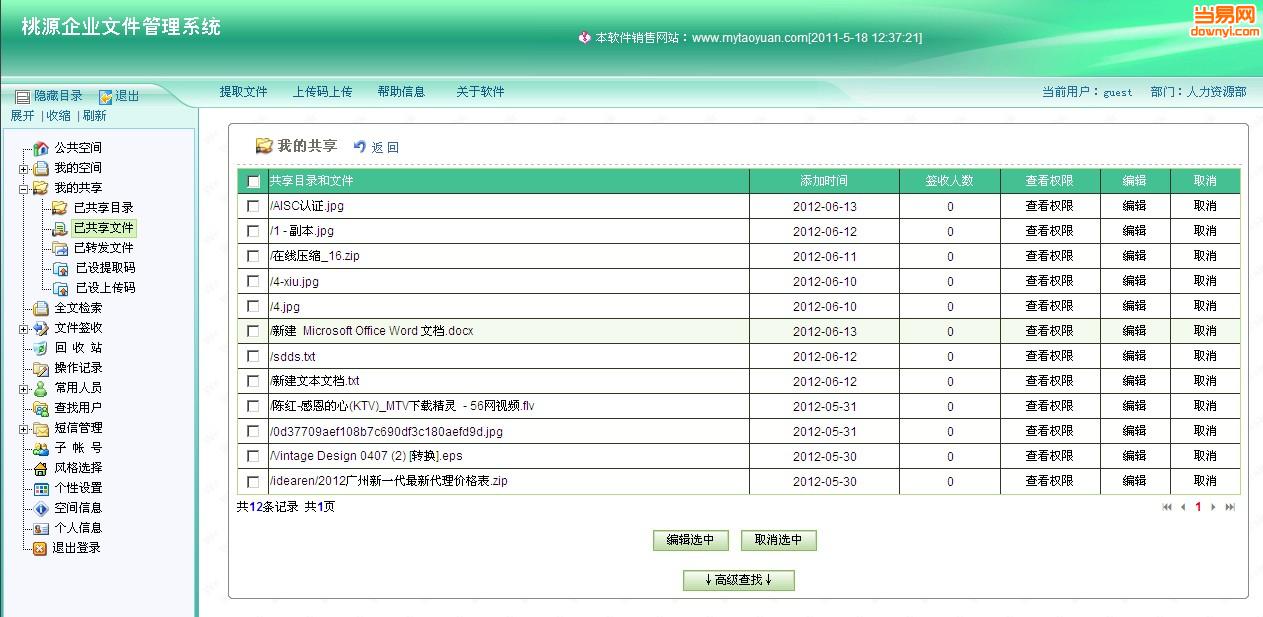The width and height of the screenshot is (1263, 617).
Task: Collapse the 我的共享 tree node
Action: 24,188
